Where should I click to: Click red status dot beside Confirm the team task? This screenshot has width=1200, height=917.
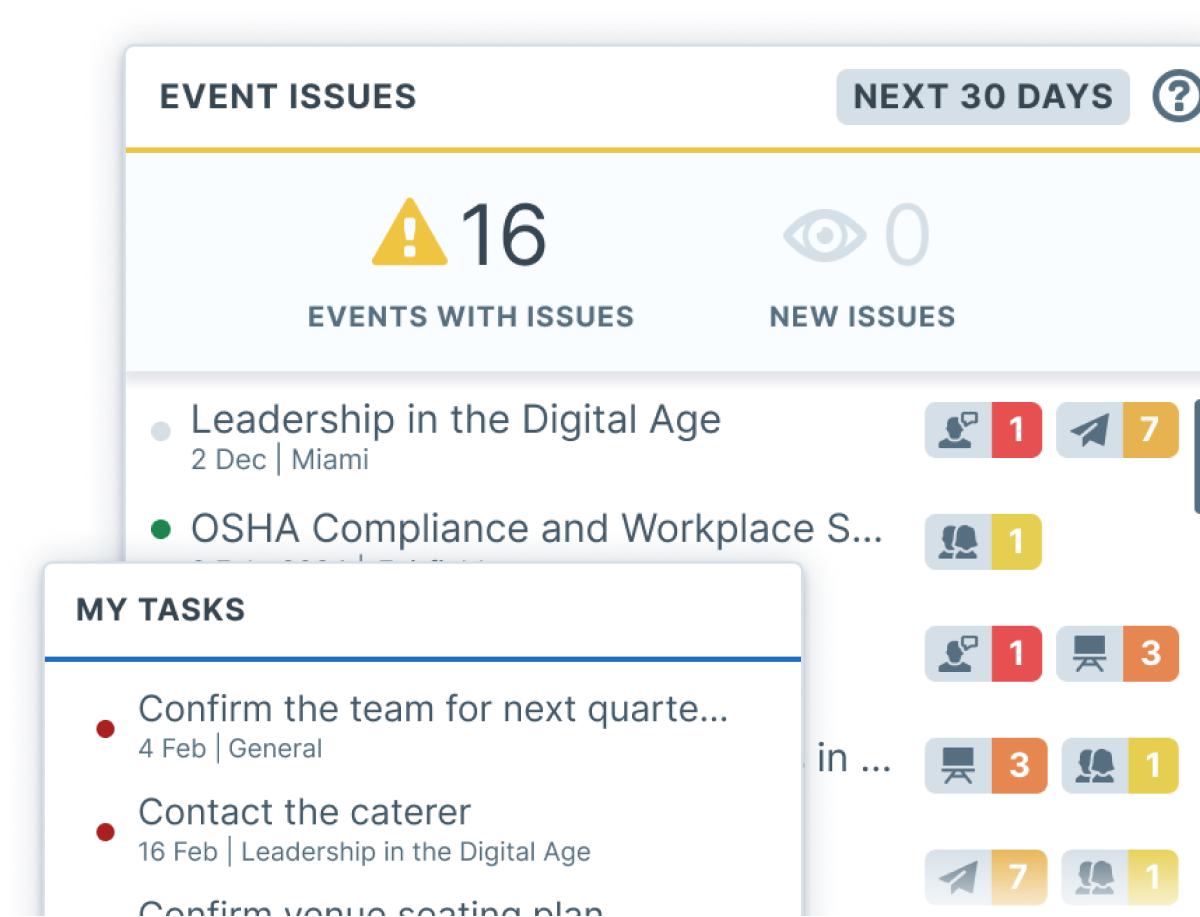(x=105, y=729)
